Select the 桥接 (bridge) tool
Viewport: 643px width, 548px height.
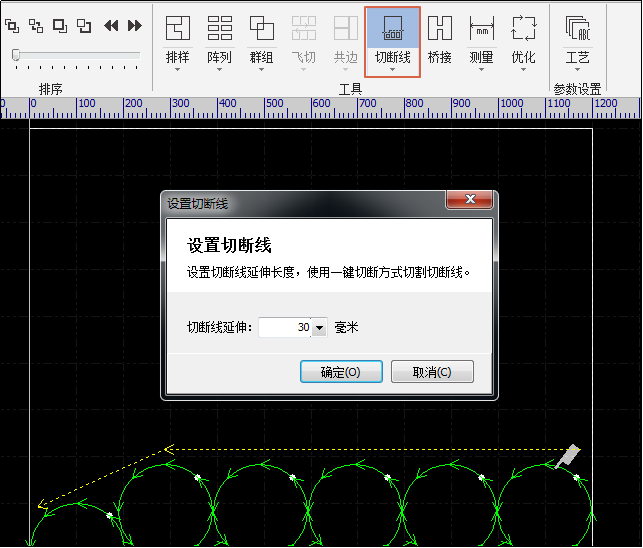[x=439, y=29]
